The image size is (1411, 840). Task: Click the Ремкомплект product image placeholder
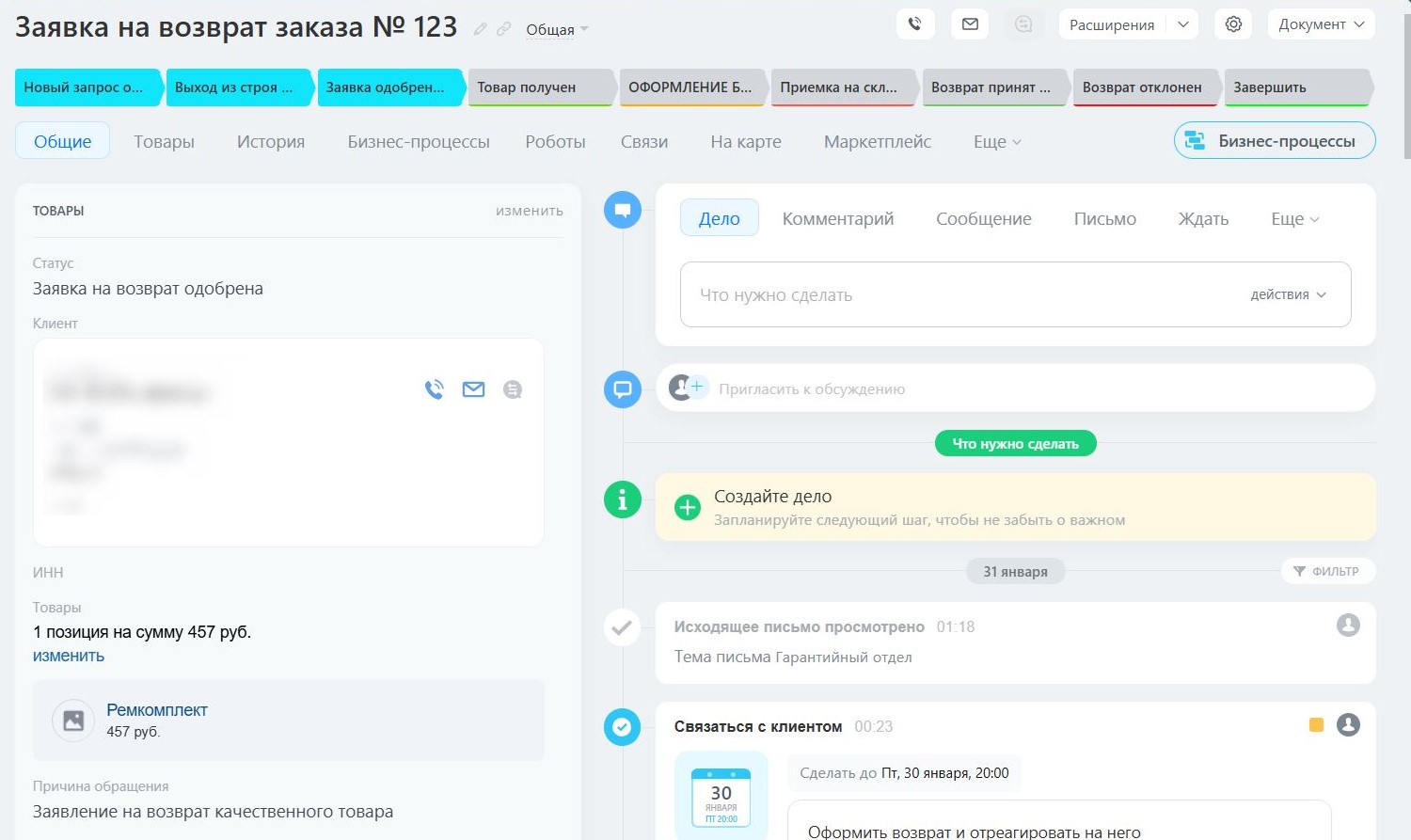(x=73, y=721)
